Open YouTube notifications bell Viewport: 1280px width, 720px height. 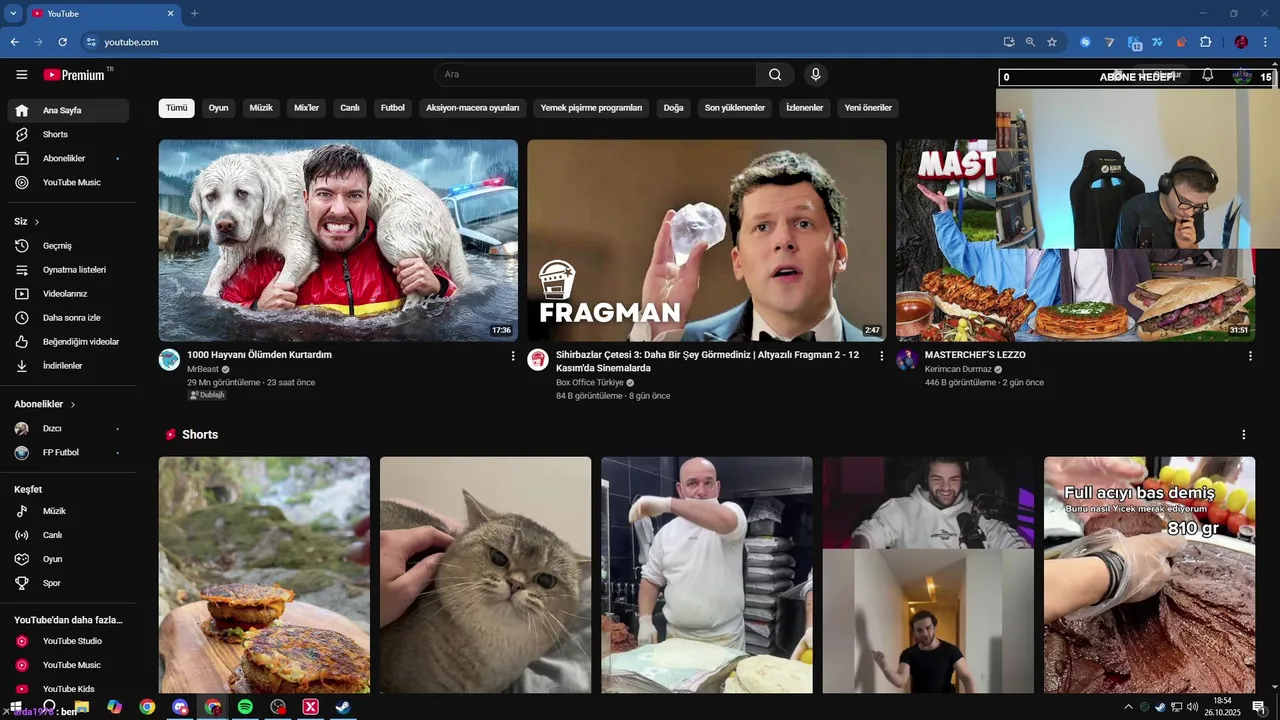tap(1208, 76)
